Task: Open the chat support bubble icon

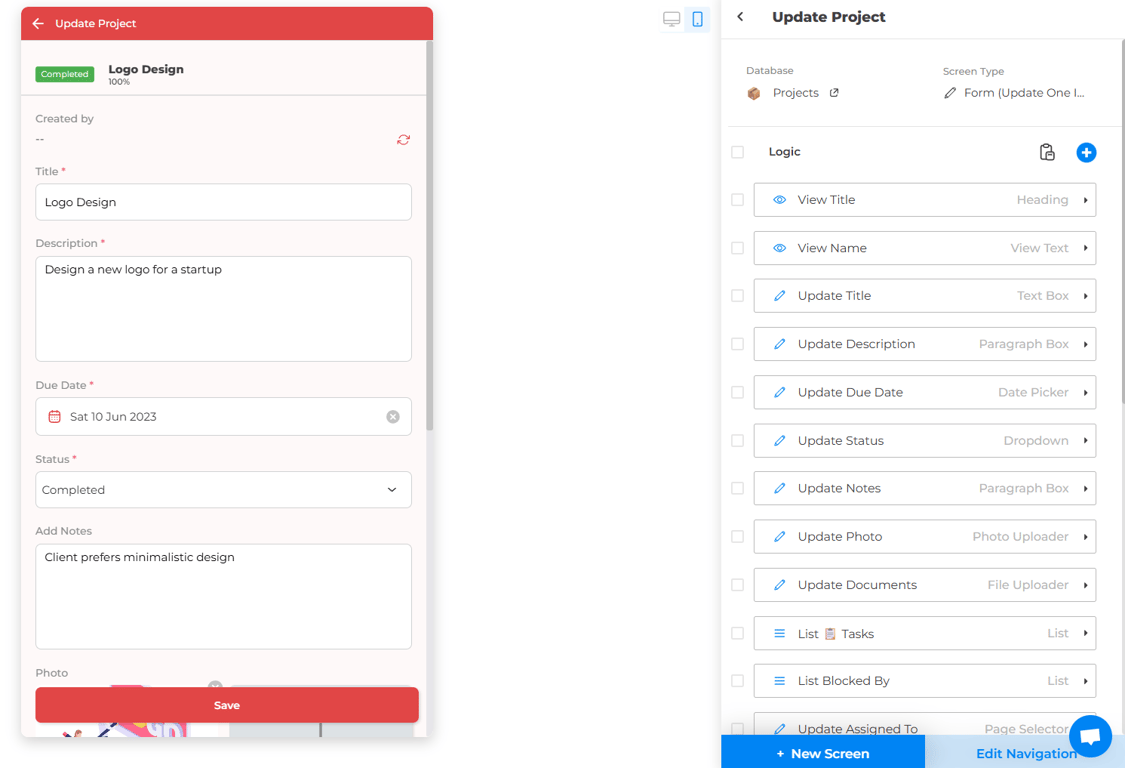Action: pos(1090,736)
